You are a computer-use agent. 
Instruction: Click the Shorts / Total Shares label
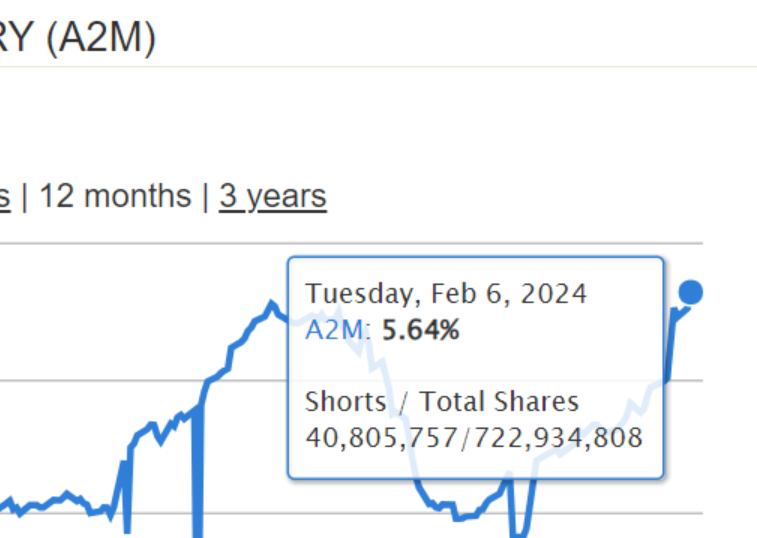click(x=442, y=401)
